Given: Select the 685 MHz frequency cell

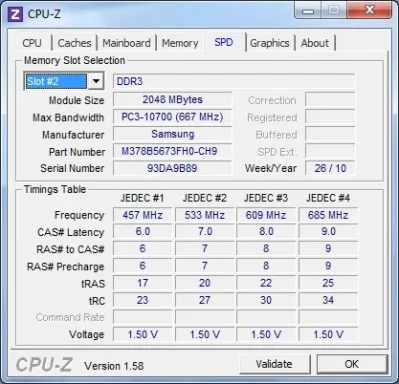Looking at the screenshot, I should pyautogui.click(x=328, y=215).
